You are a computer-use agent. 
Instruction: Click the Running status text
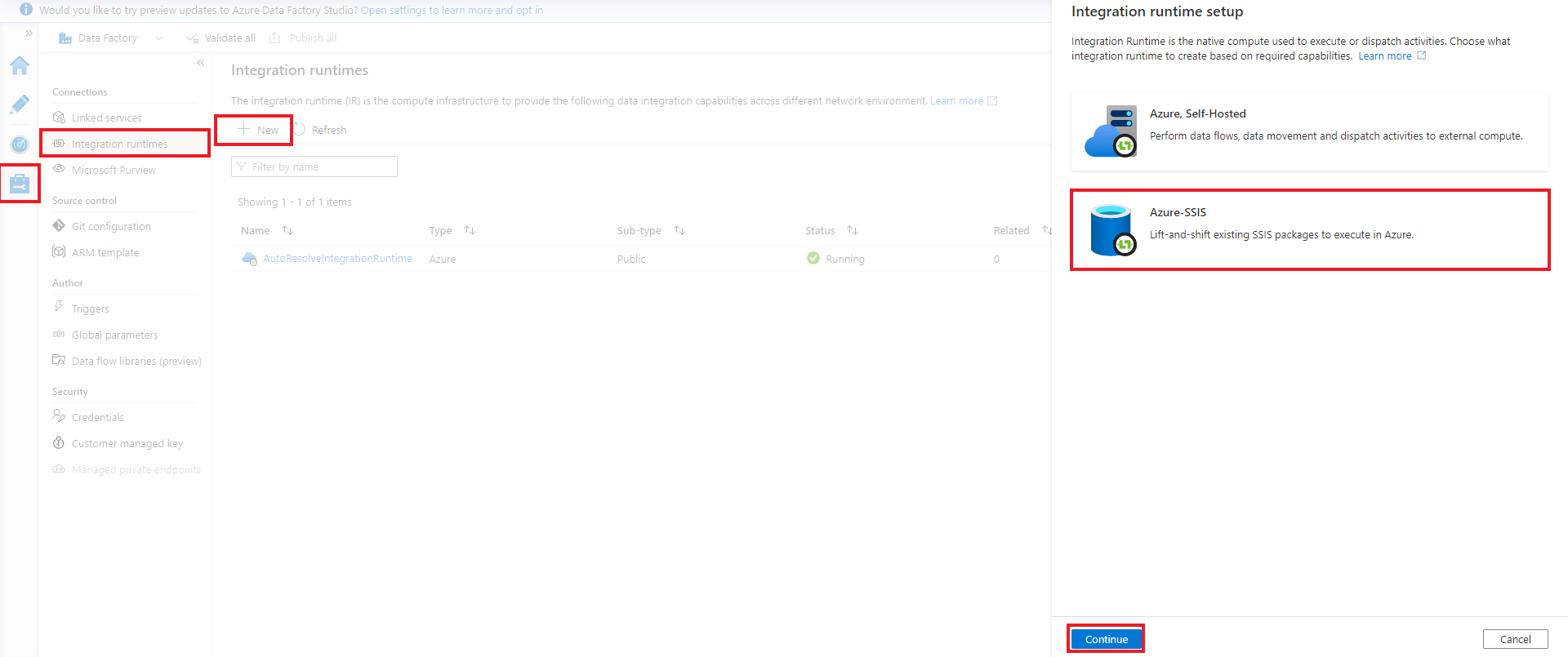(845, 260)
